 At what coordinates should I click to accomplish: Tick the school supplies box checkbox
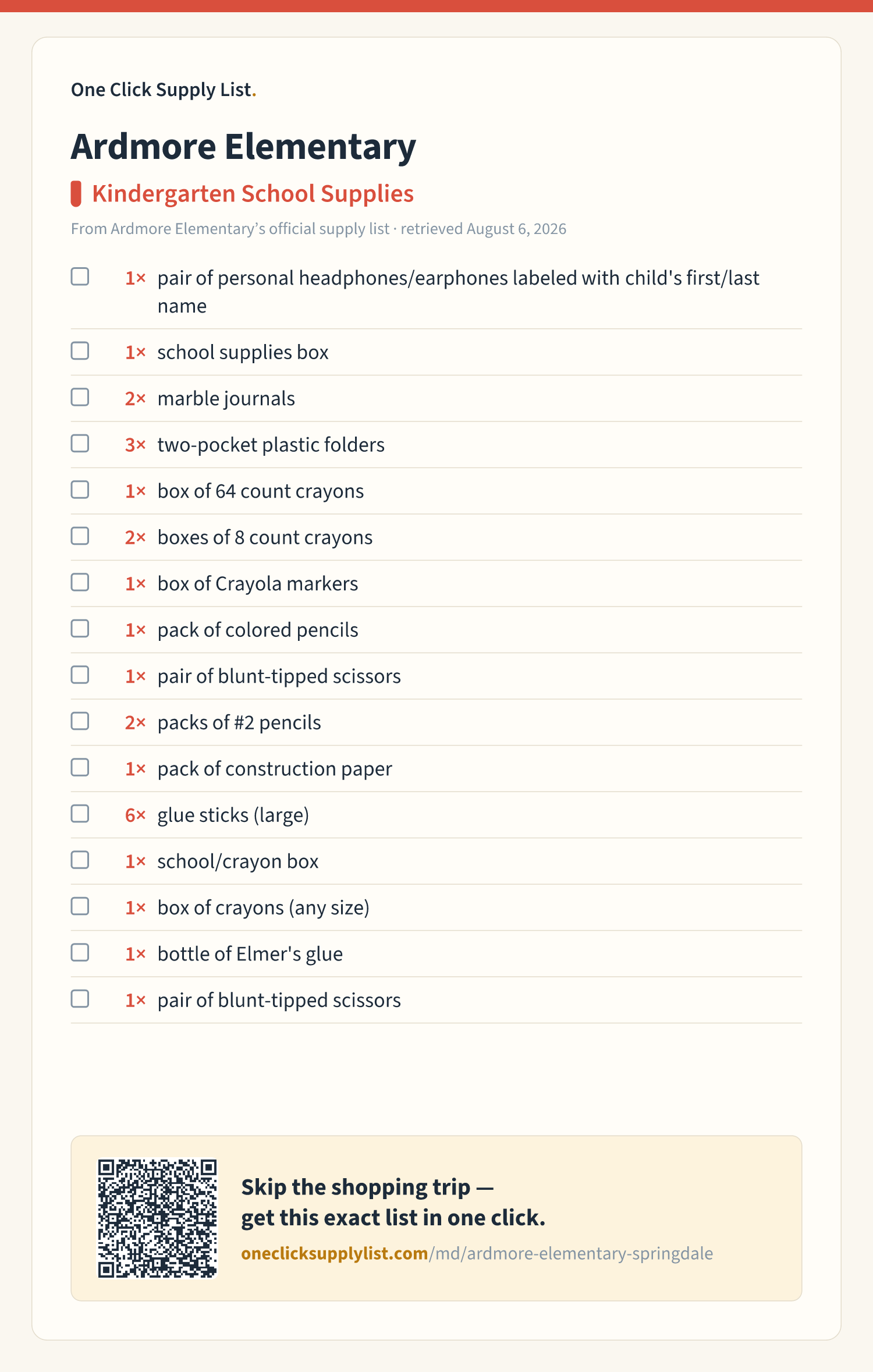tap(80, 351)
